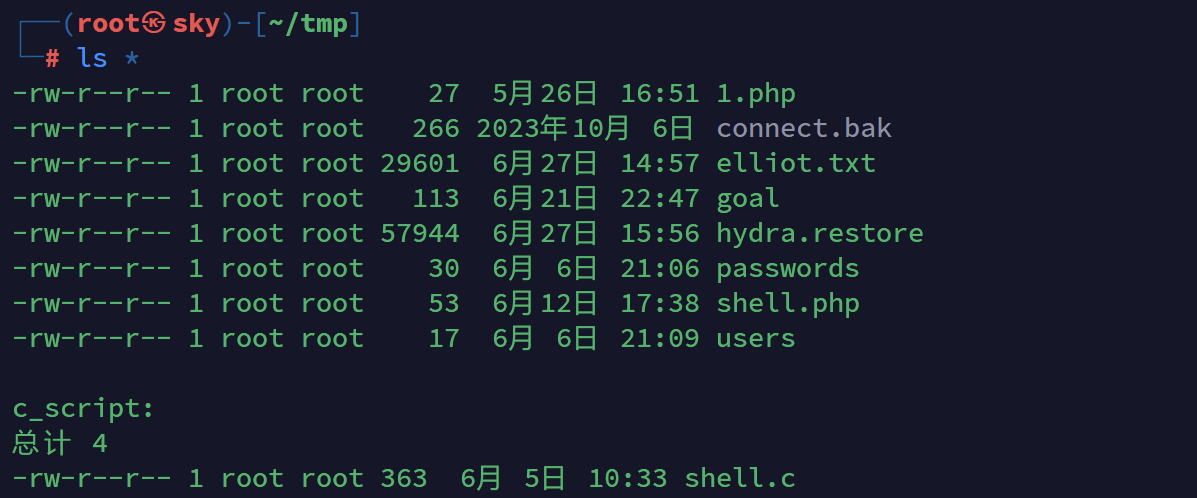Click on elliot.txt in the listing
Viewport: 1197px width, 498px height.
tap(796, 164)
